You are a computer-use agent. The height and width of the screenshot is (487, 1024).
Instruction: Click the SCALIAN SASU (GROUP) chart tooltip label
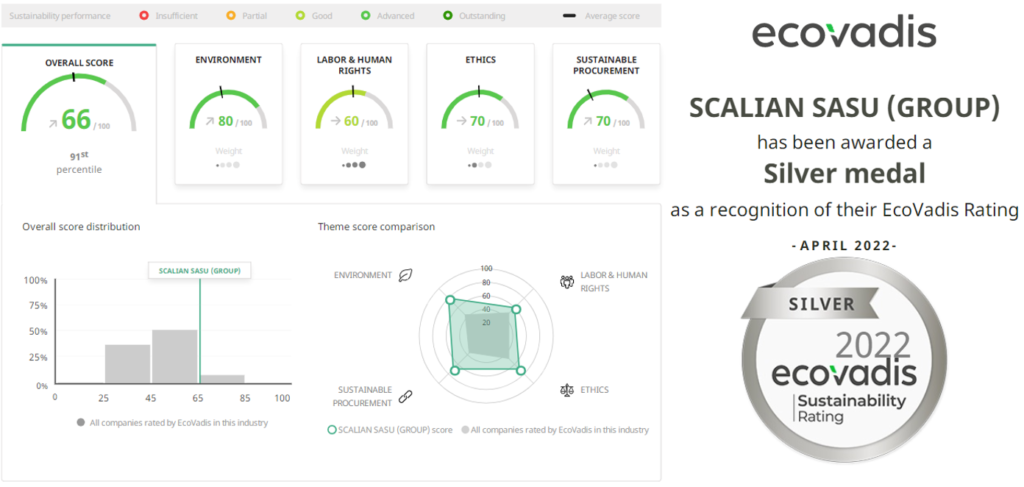(200, 270)
